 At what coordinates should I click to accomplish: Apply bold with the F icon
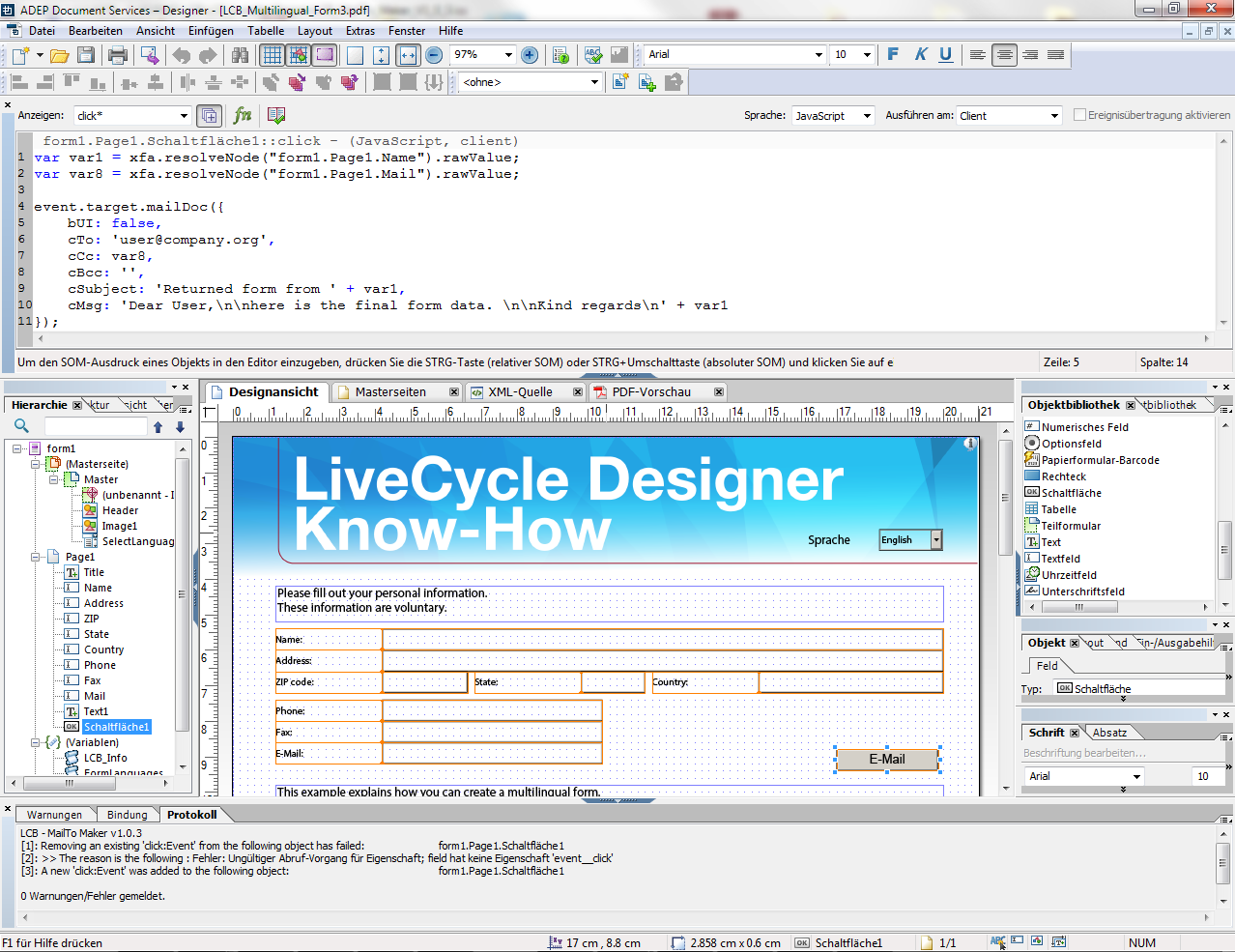(893, 54)
